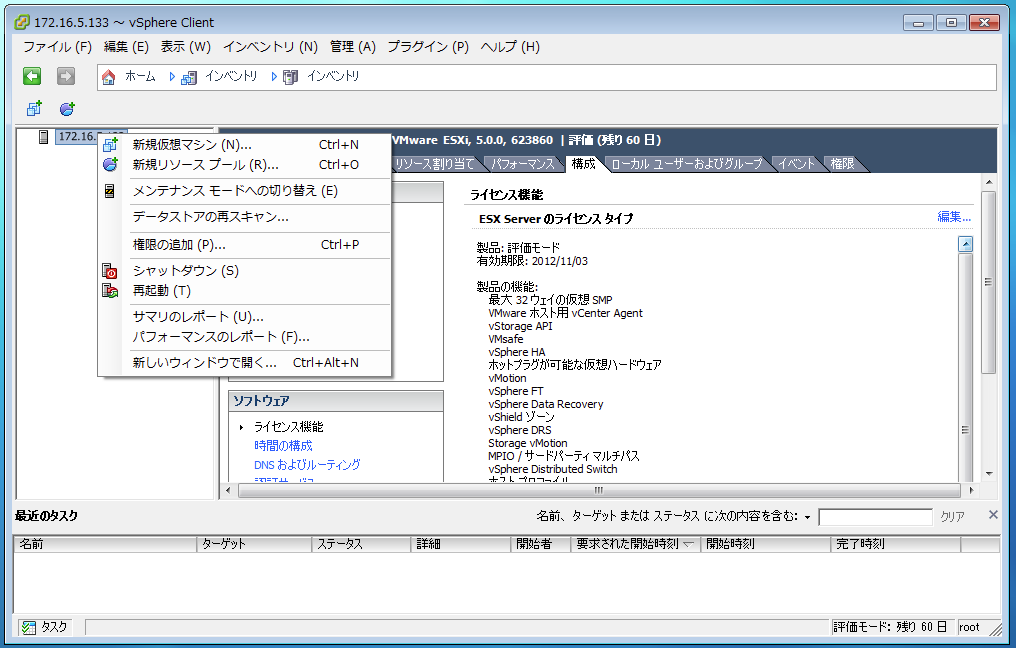Click the reboot icon in context menu
The height and width of the screenshot is (648, 1016).
click(110, 291)
